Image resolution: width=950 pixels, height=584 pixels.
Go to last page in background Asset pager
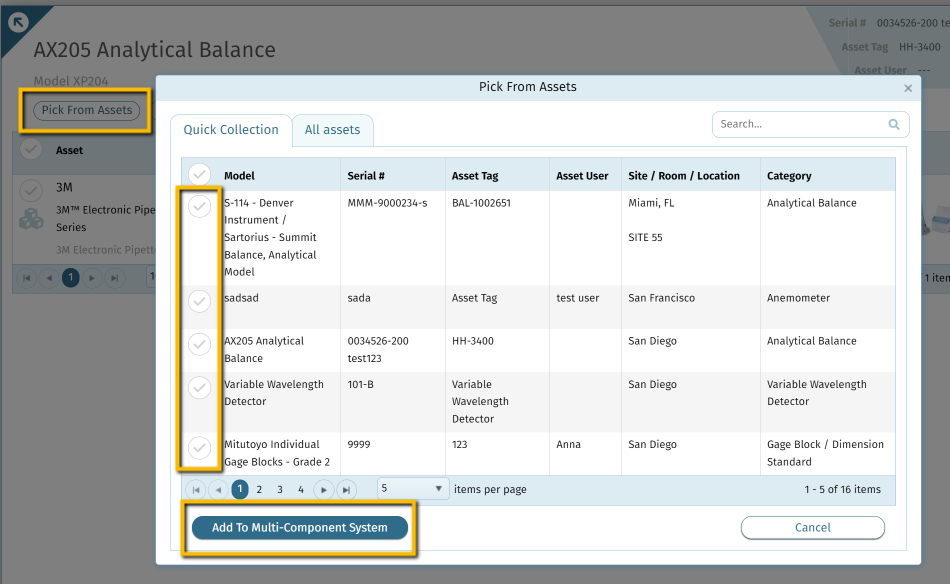114,278
